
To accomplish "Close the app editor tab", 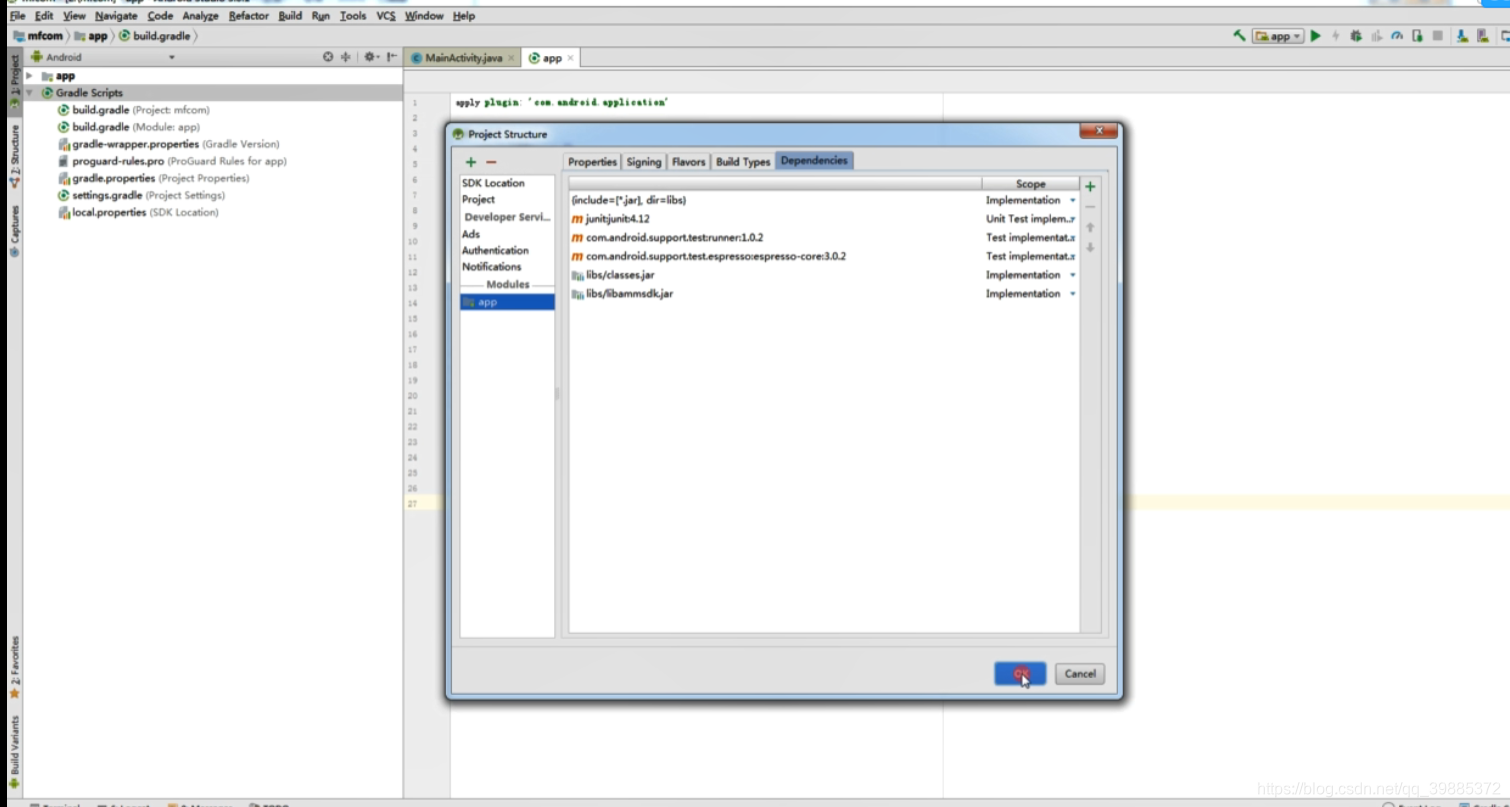I will coord(571,58).
